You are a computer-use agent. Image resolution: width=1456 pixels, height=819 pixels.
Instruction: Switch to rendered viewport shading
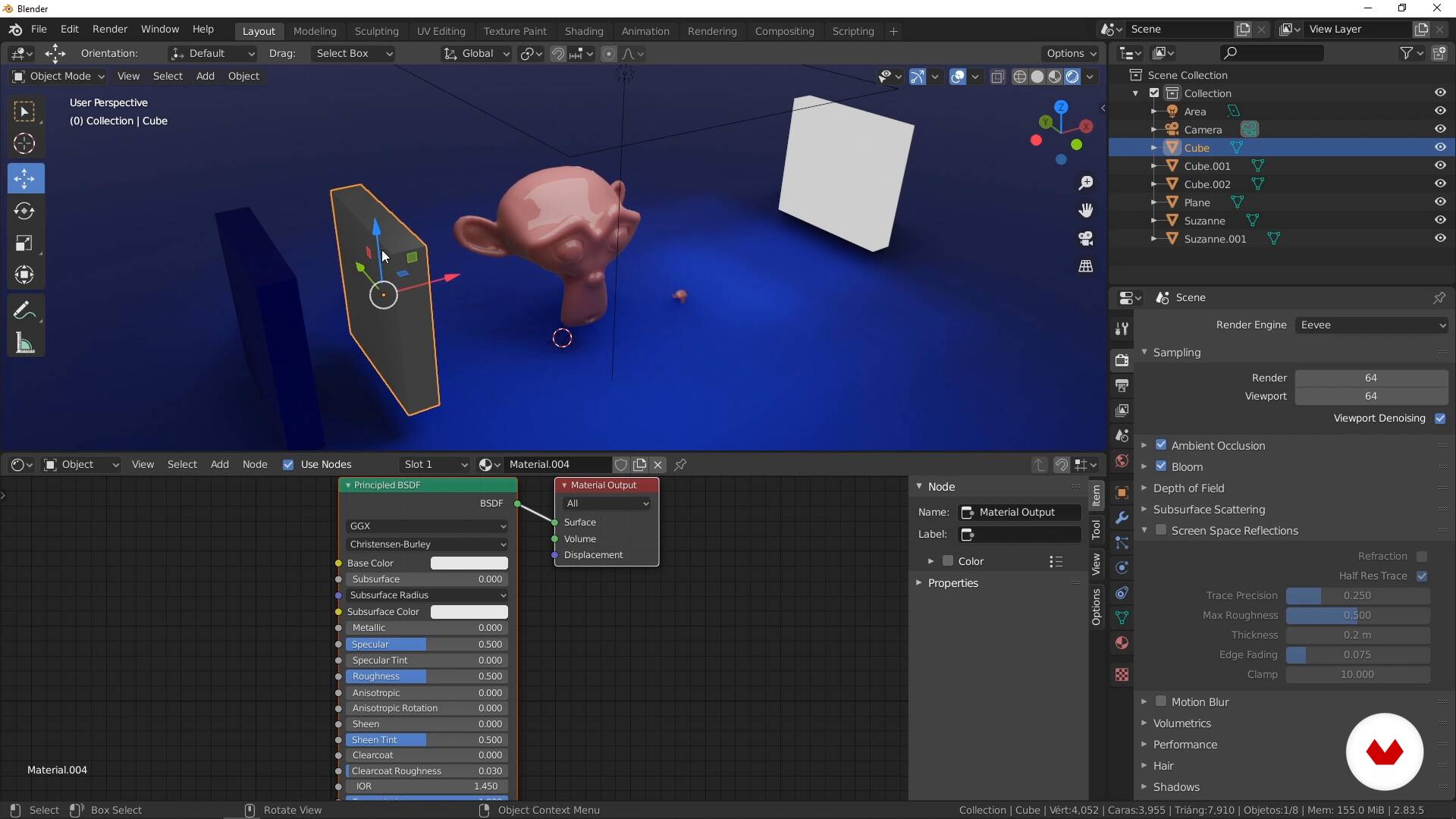[x=1072, y=77]
